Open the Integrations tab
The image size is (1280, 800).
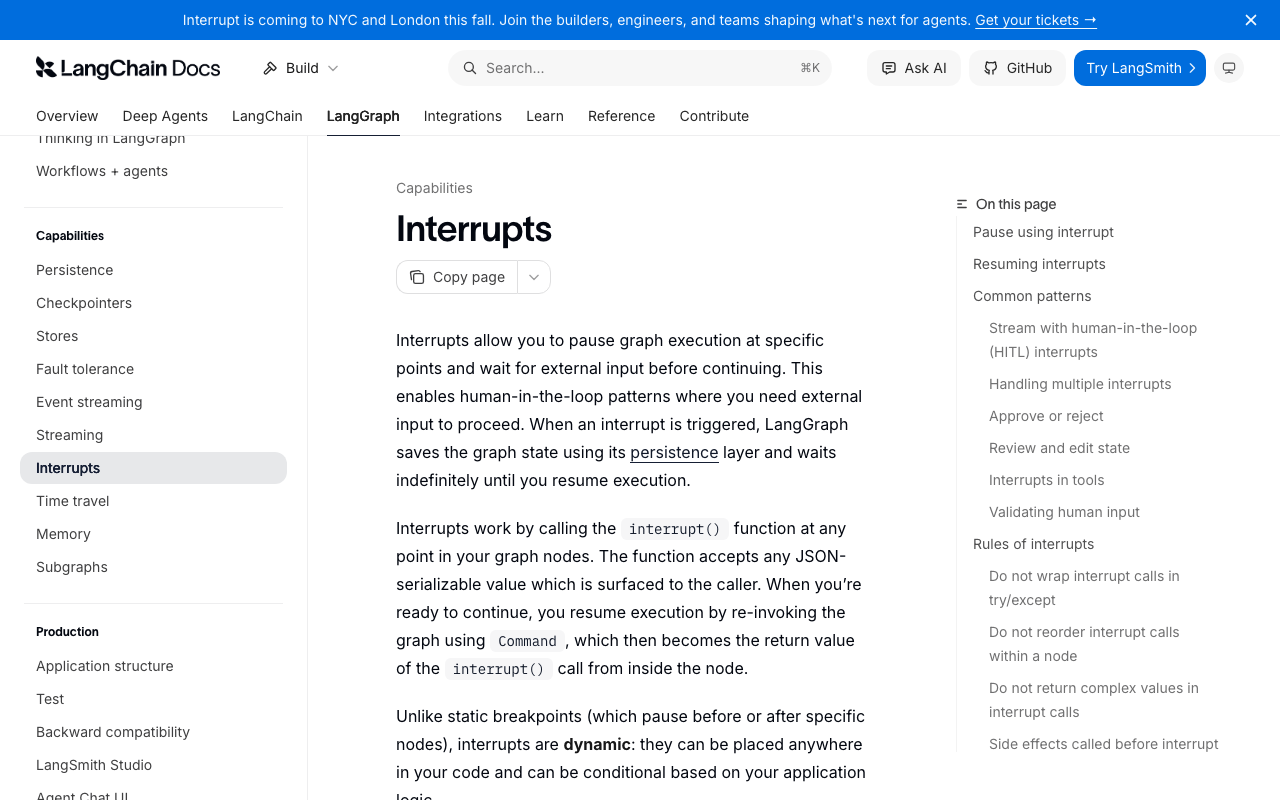click(463, 116)
